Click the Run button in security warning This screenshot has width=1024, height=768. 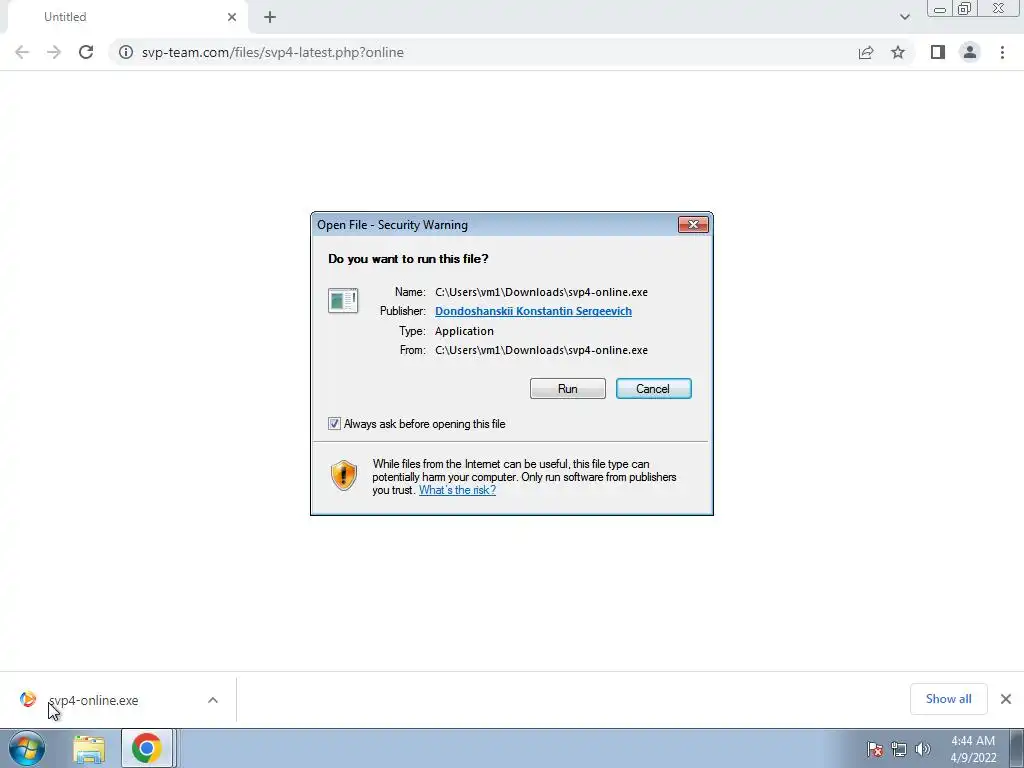568,389
